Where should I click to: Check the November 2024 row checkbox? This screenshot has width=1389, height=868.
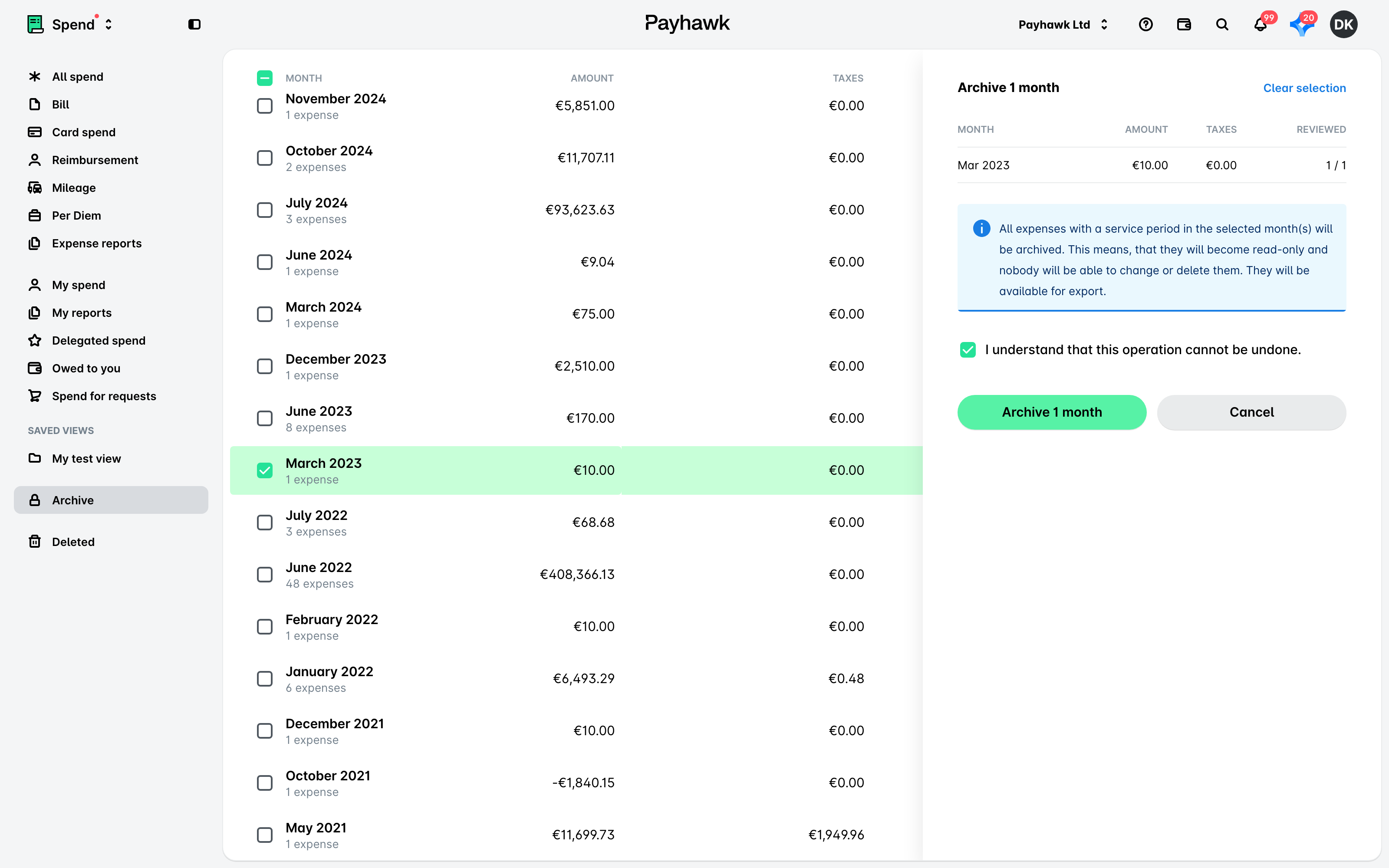tap(265, 105)
